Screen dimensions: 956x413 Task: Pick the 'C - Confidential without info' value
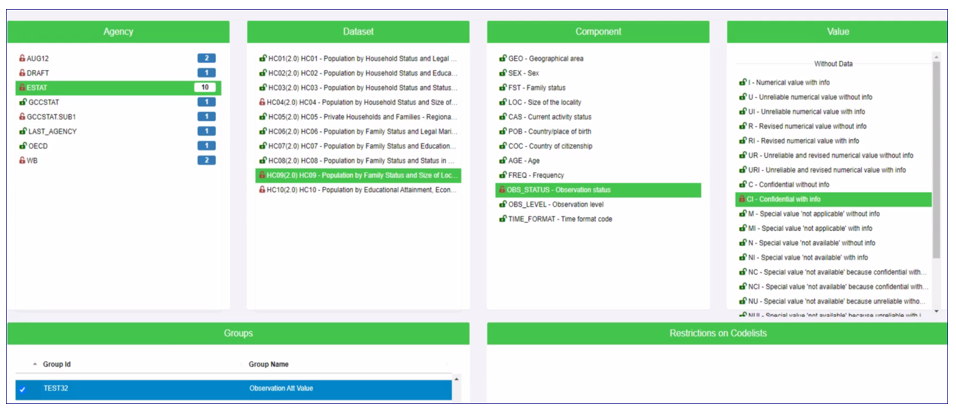pos(788,184)
